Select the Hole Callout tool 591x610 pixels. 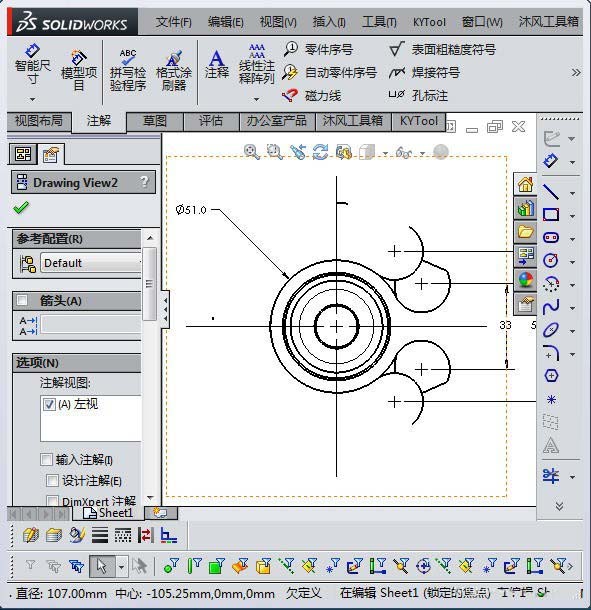tap(418, 95)
